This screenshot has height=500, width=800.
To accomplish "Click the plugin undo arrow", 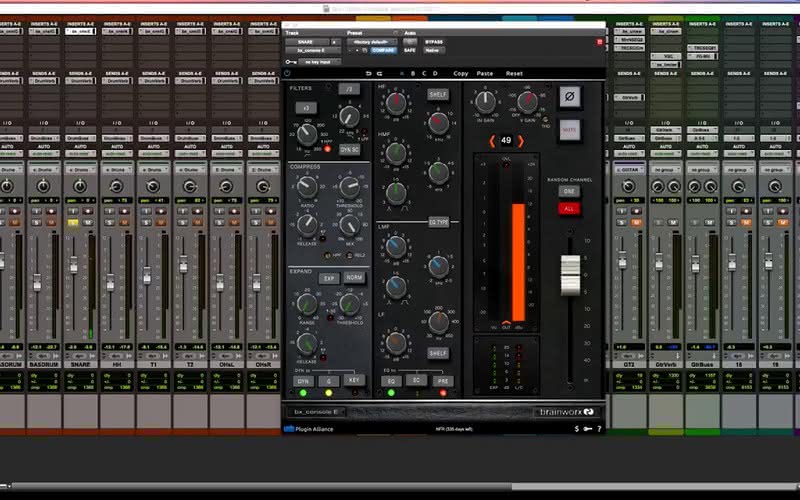I will (x=368, y=73).
